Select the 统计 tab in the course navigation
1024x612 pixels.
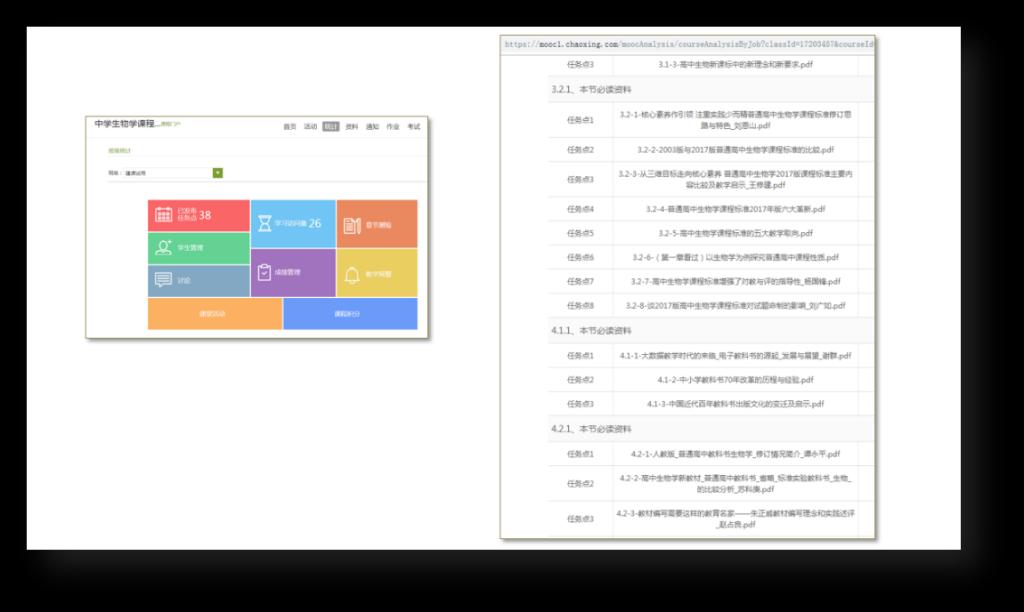click(x=331, y=127)
